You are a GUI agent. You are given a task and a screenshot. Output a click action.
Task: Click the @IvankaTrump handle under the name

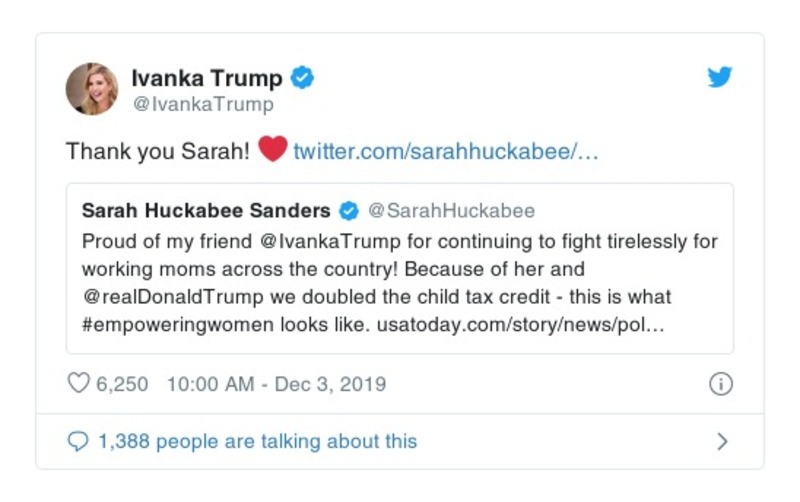pos(202,104)
